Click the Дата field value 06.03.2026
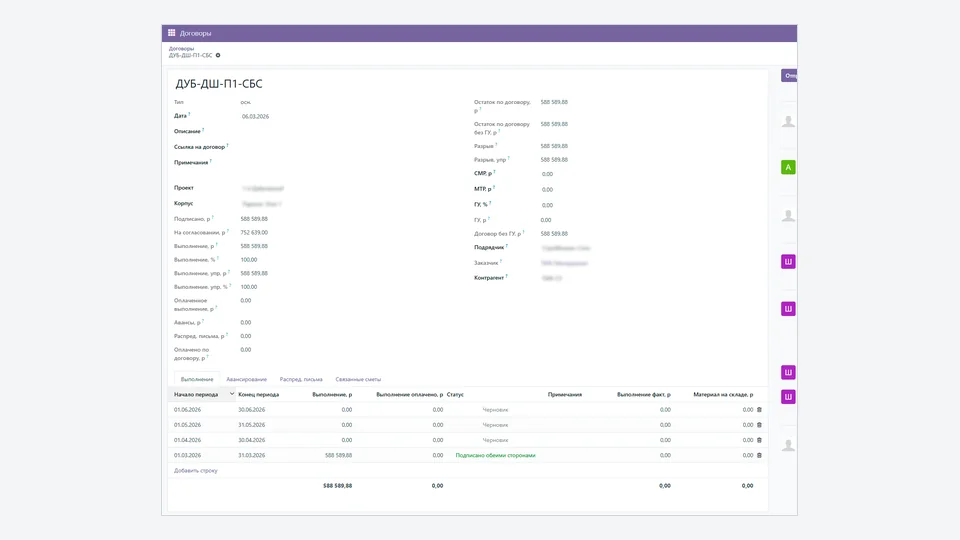The width and height of the screenshot is (960, 540). pos(255,116)
